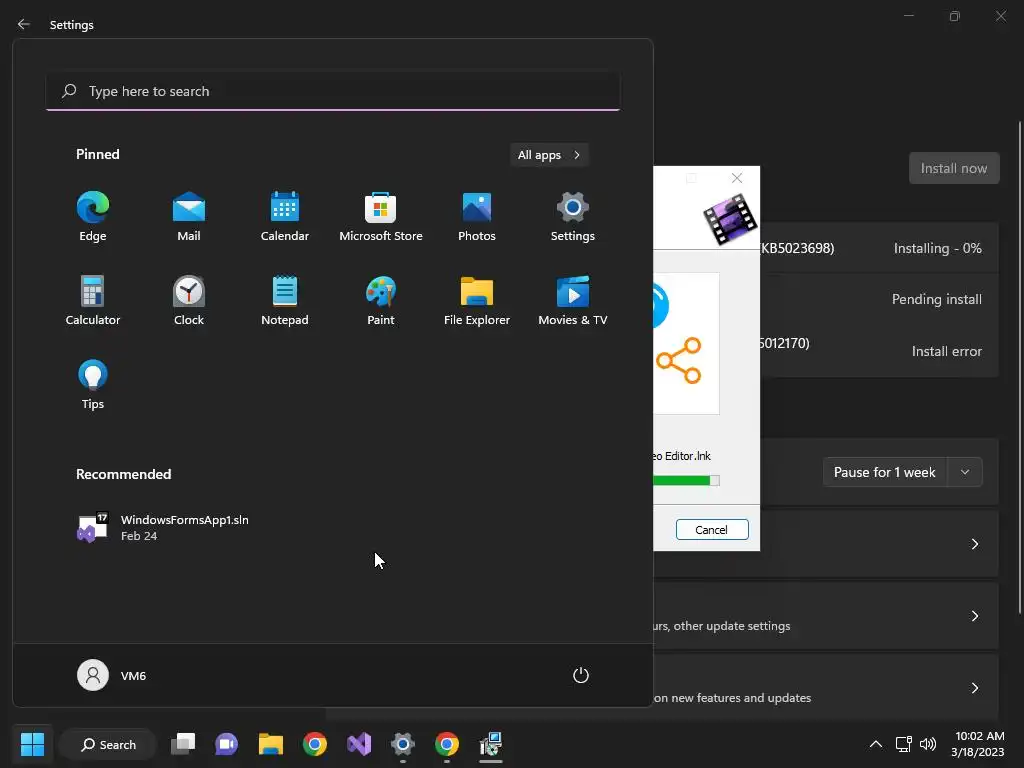Expand the chevron row below Pause updates
Viewport: 1024px width, 768px height.
pos(974,544)
